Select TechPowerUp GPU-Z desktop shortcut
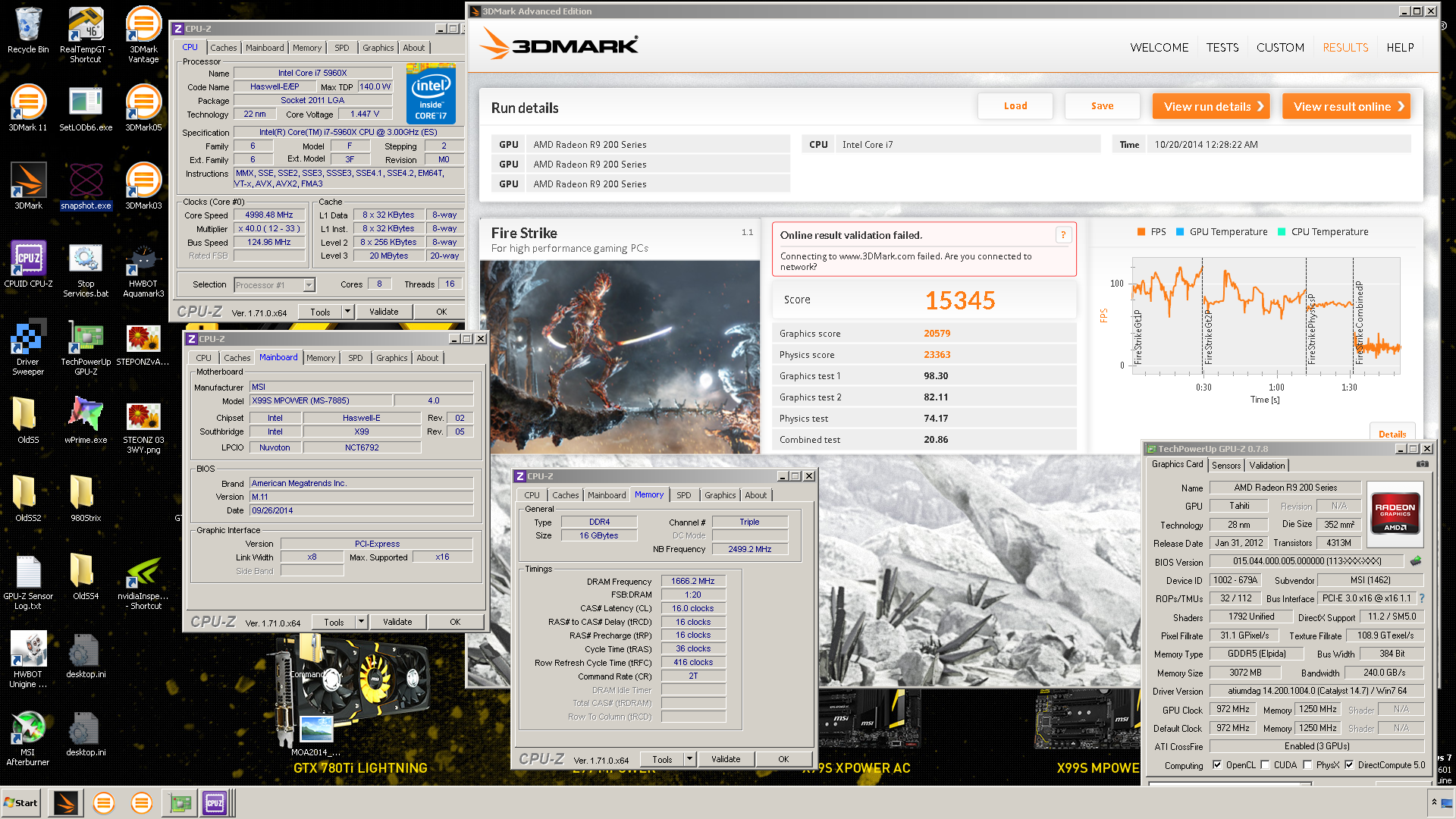 [86, 347]
